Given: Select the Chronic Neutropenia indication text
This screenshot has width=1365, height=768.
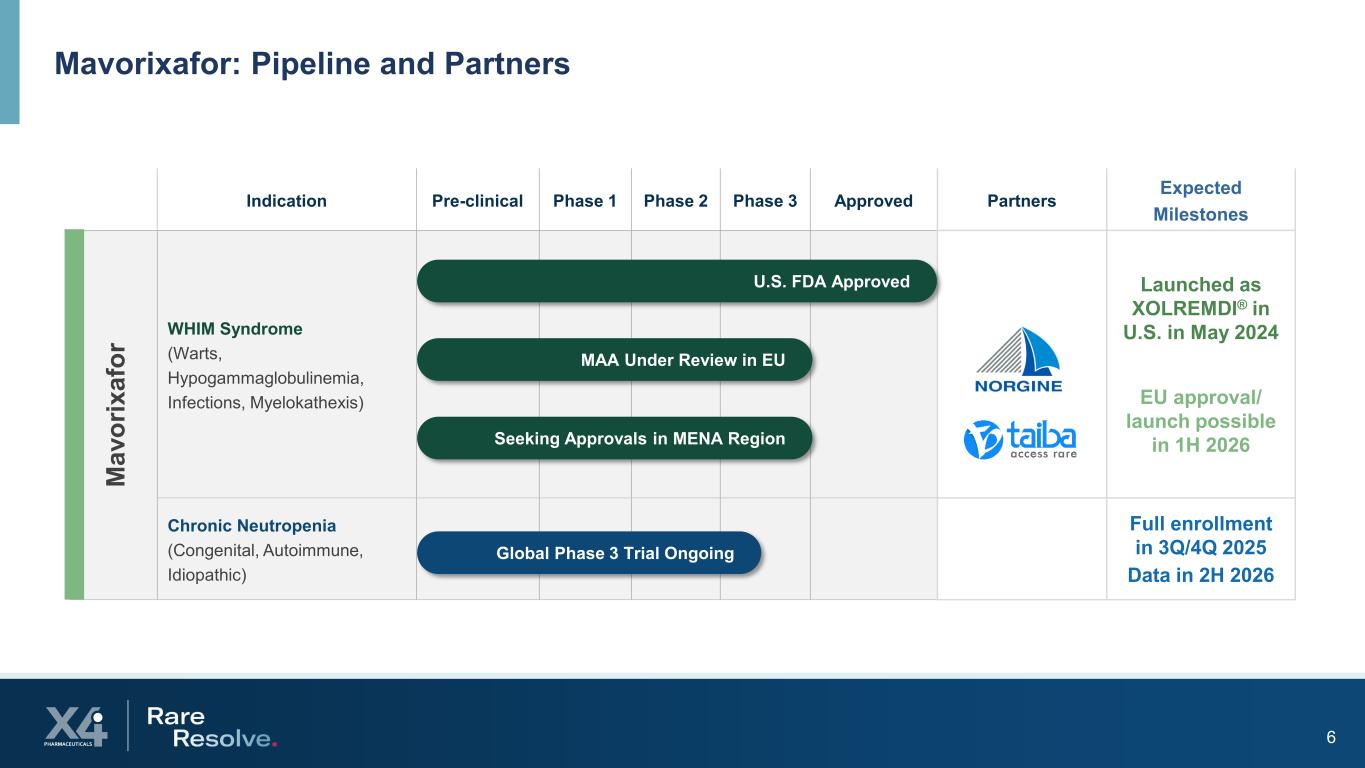Looking at the screenshot, I should pos(251,526).
